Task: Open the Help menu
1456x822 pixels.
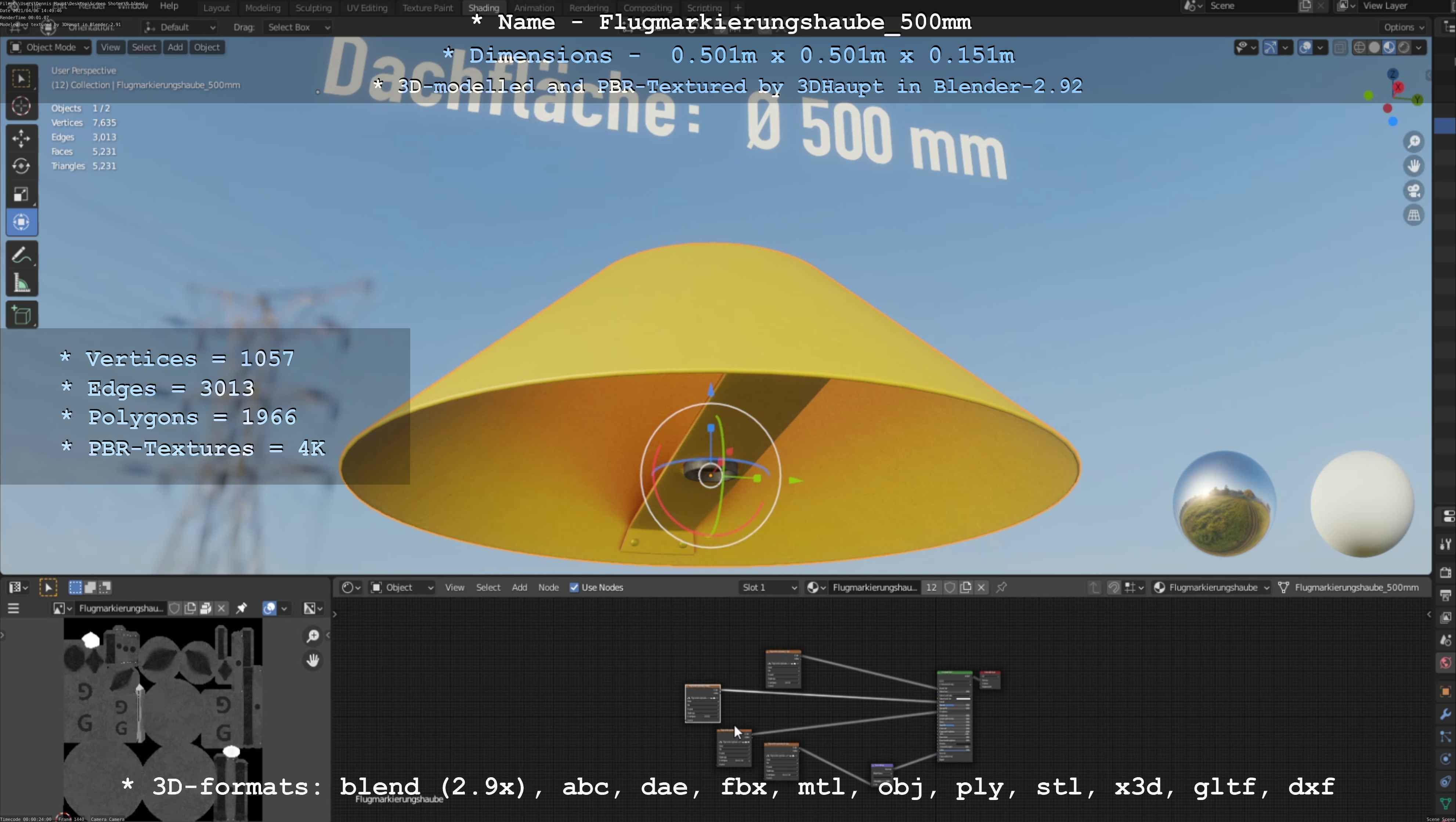Action: 169,6
